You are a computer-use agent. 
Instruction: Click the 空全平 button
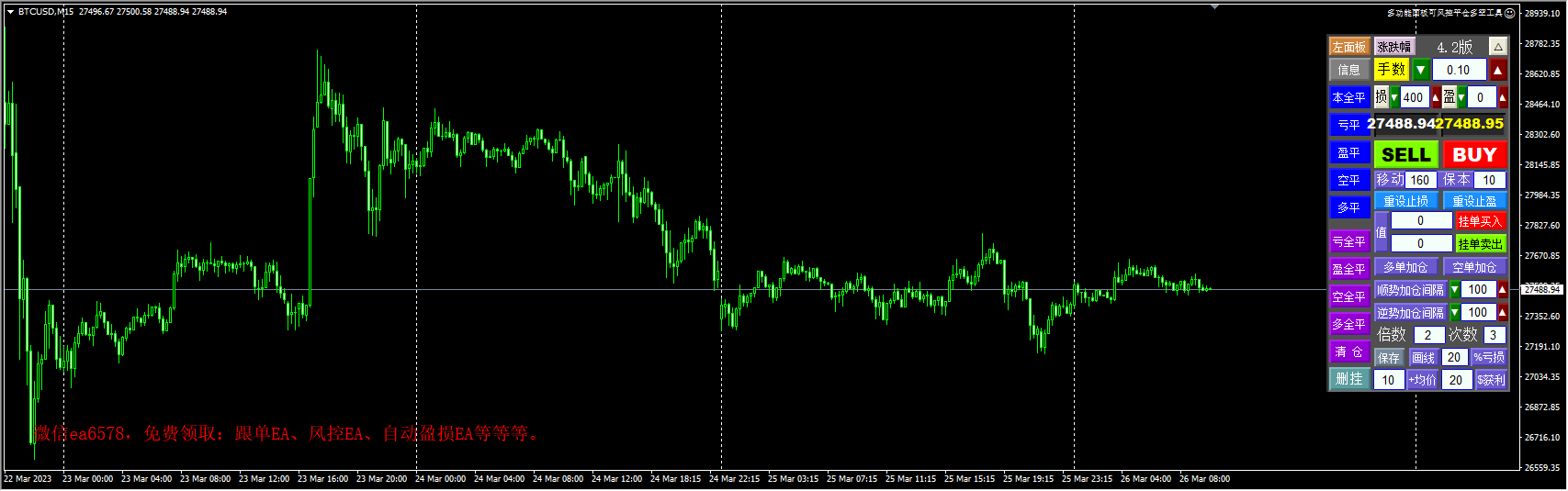pos(1349,296)
